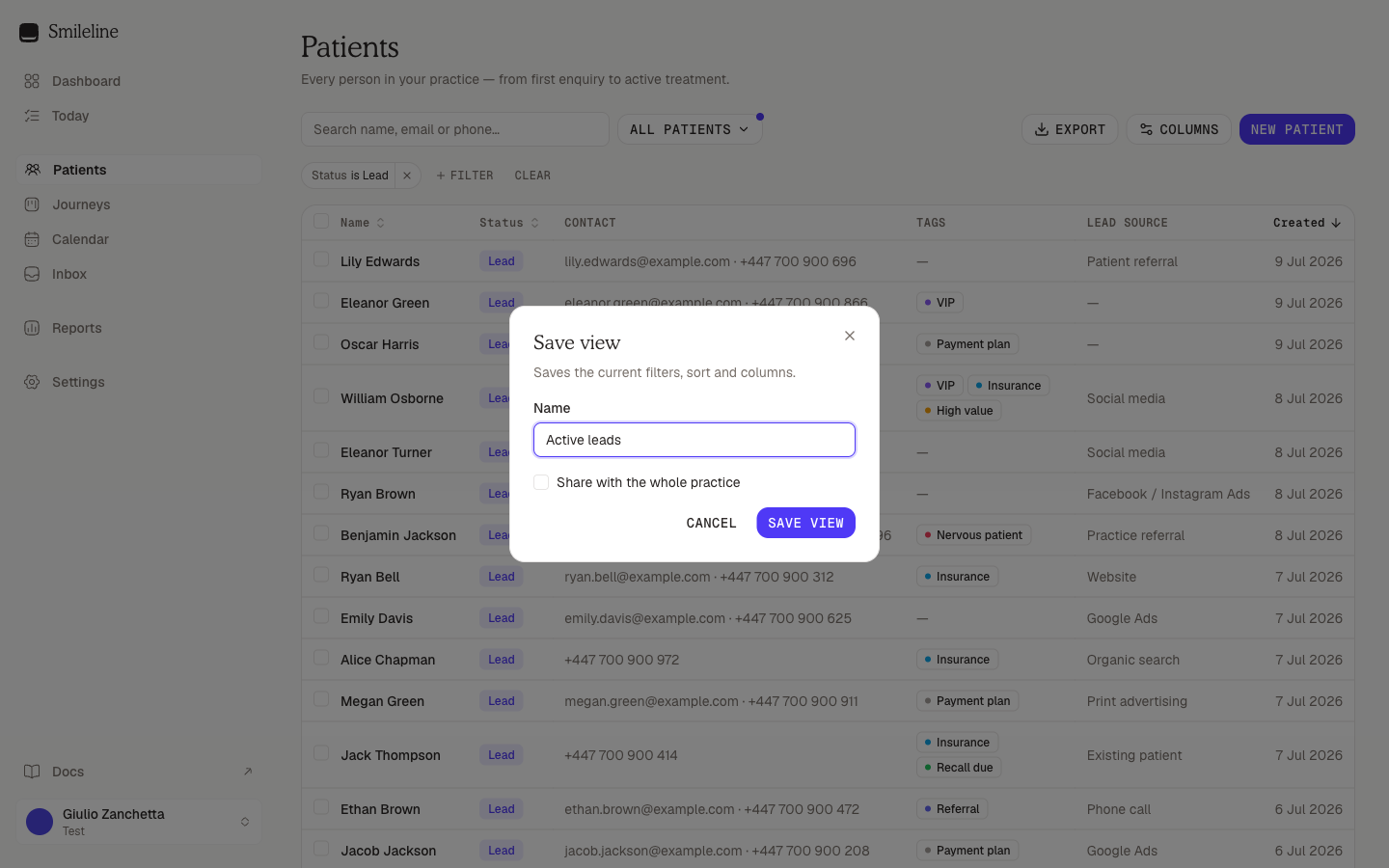
Task: Expand the user account switcher
Action: pos(139,822)
